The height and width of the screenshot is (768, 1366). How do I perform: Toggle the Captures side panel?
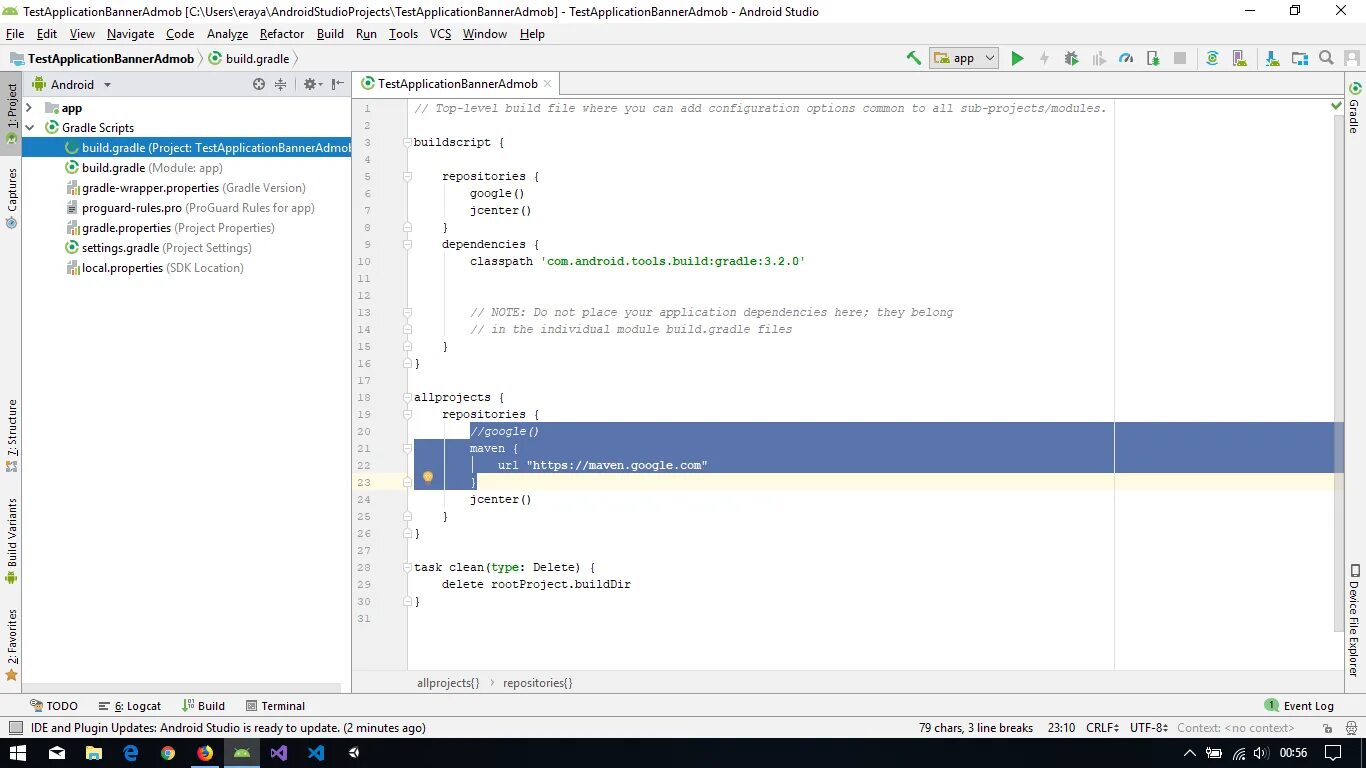coord(11,198)
